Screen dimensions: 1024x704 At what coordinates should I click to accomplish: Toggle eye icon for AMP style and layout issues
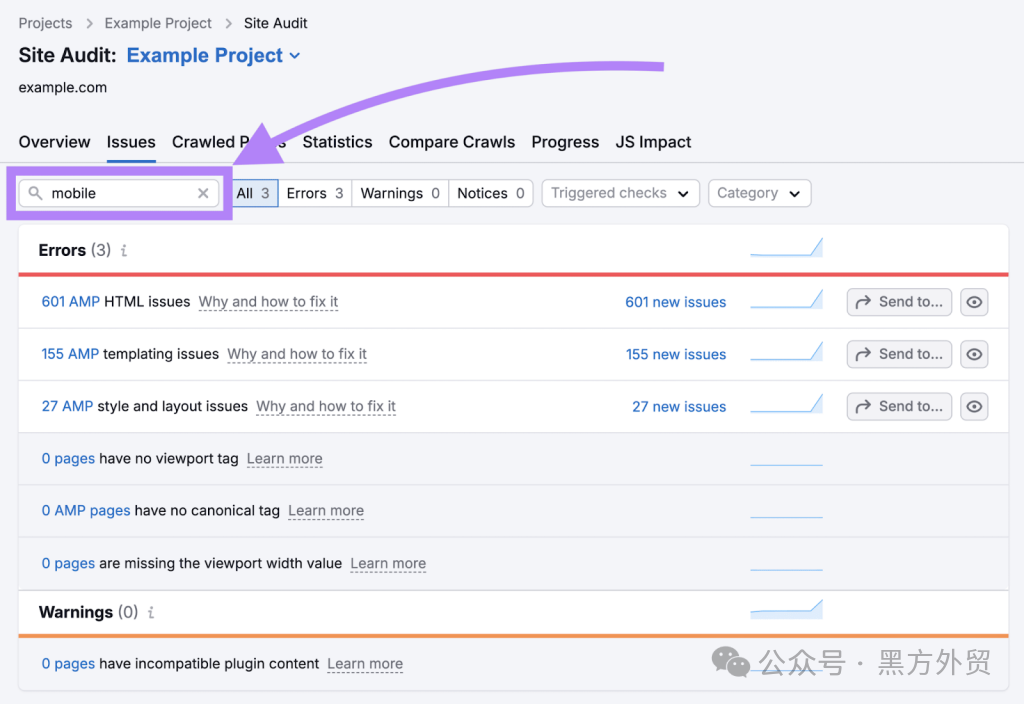coord(974,406)
